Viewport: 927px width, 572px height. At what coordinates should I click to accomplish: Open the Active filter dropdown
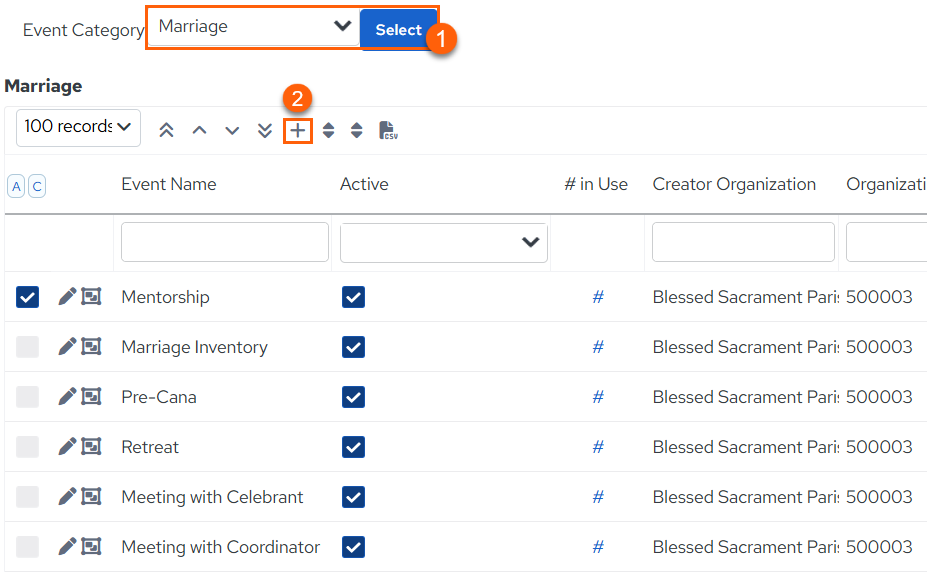tap(443, 242)
